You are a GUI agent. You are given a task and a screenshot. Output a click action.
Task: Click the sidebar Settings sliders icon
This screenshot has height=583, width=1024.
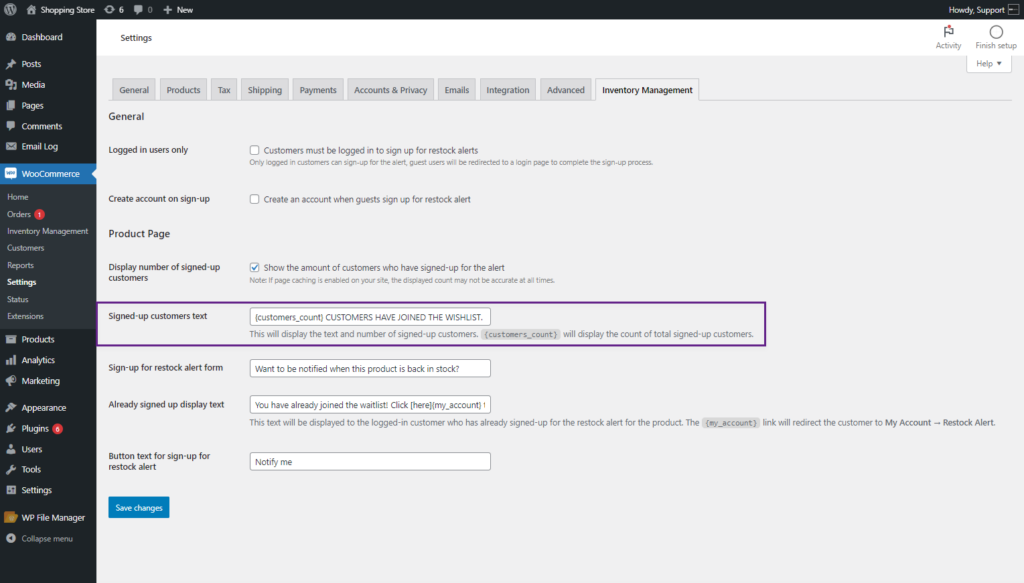[11, 490]
